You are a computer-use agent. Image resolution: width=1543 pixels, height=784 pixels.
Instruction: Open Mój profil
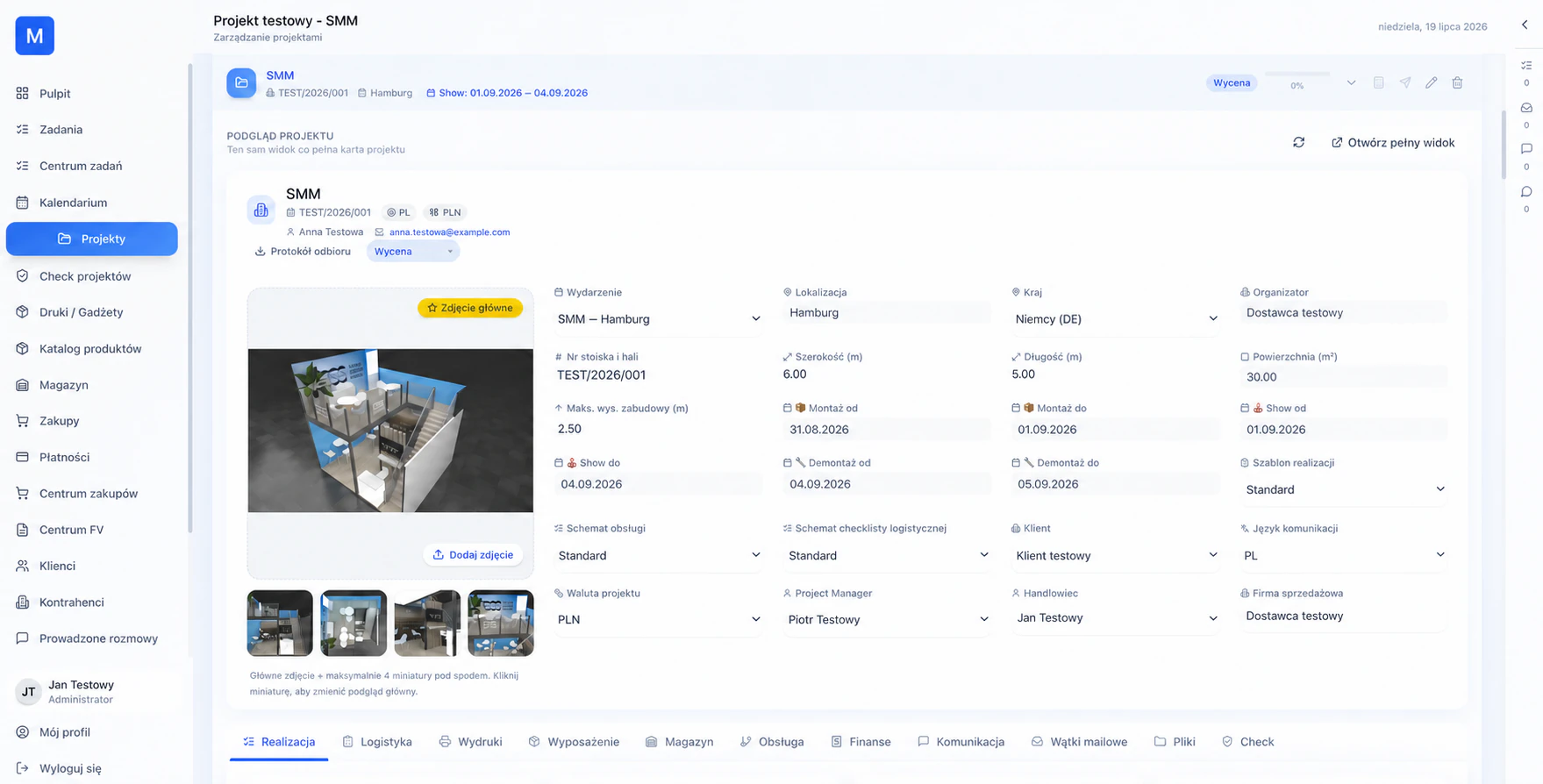click(x=94, y=731)
